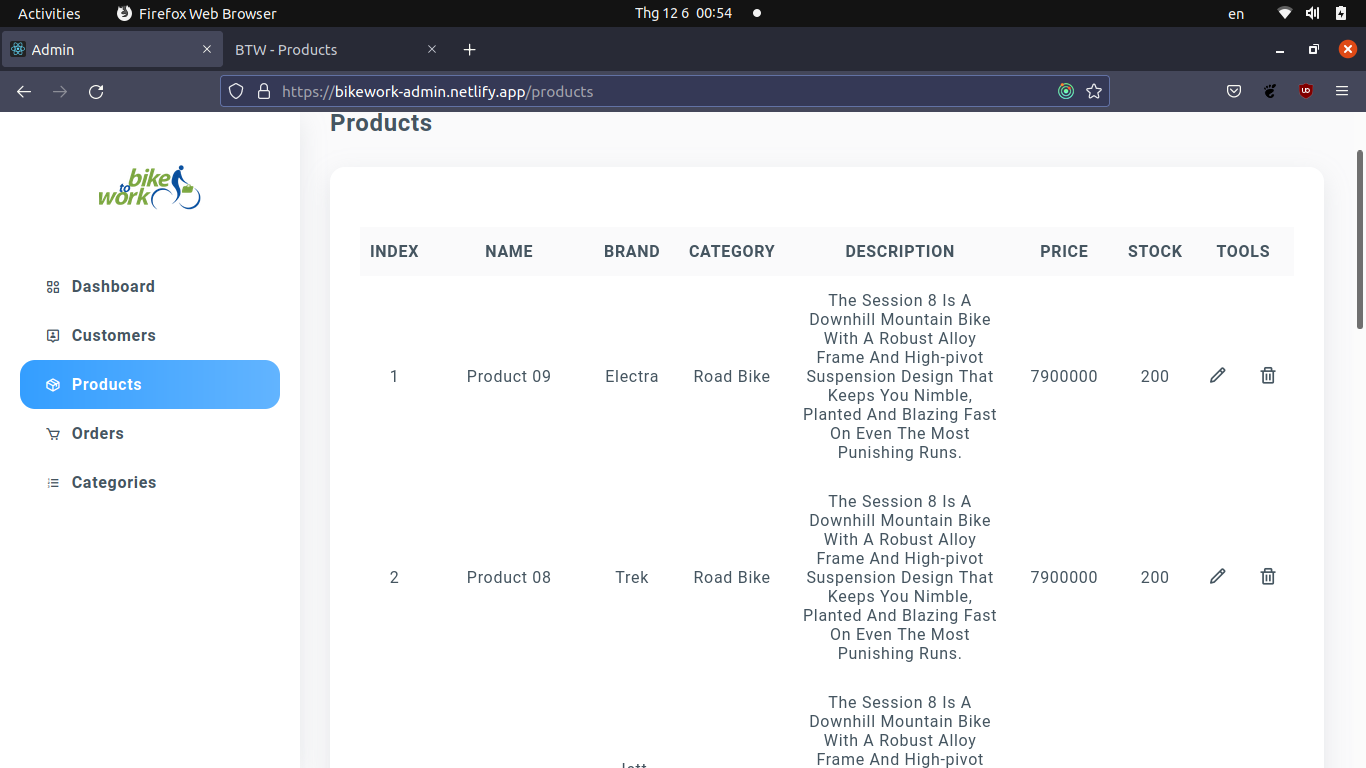Open the Dashboard from the sidebar
Image resolution: width=1366 pixels, height=768 pixels.
click(112, 286)
